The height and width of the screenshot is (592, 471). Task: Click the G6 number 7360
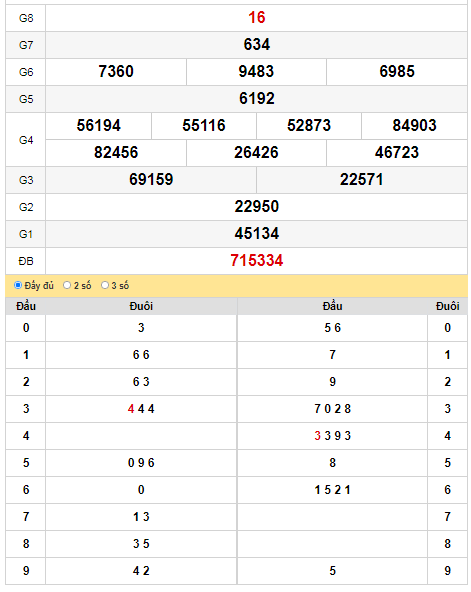click(116, 72)
